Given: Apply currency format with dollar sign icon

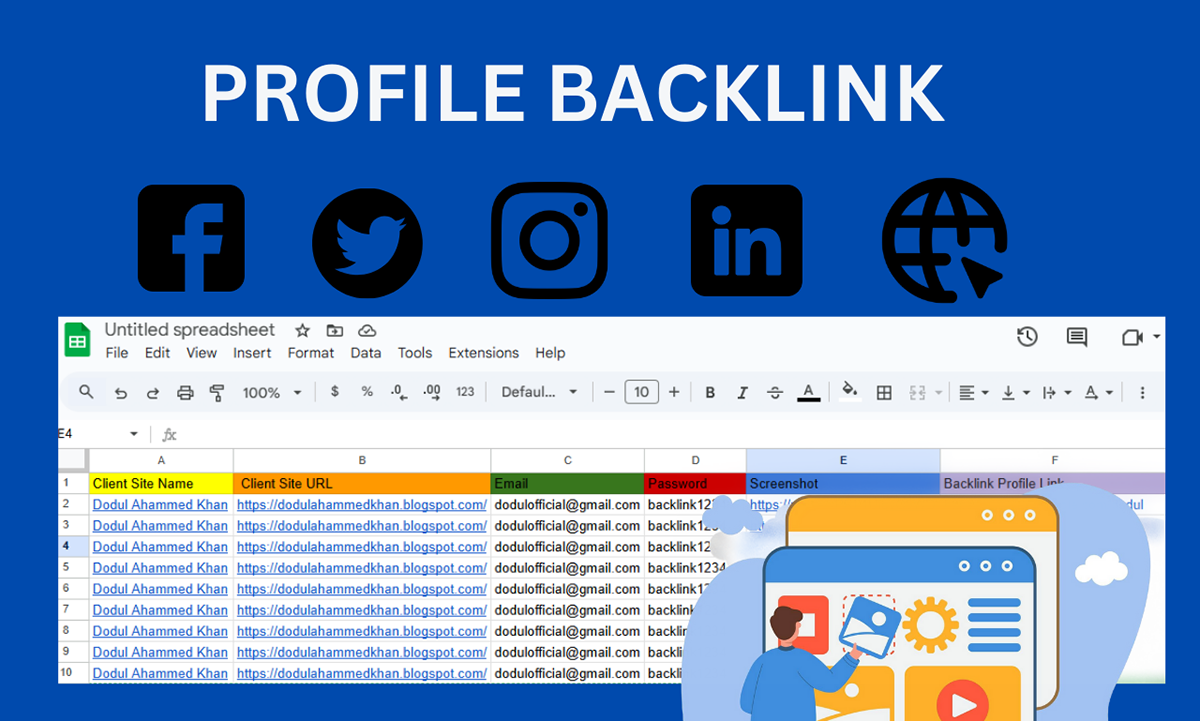Looking at the screenshot, I should click(x=334, y=392).
